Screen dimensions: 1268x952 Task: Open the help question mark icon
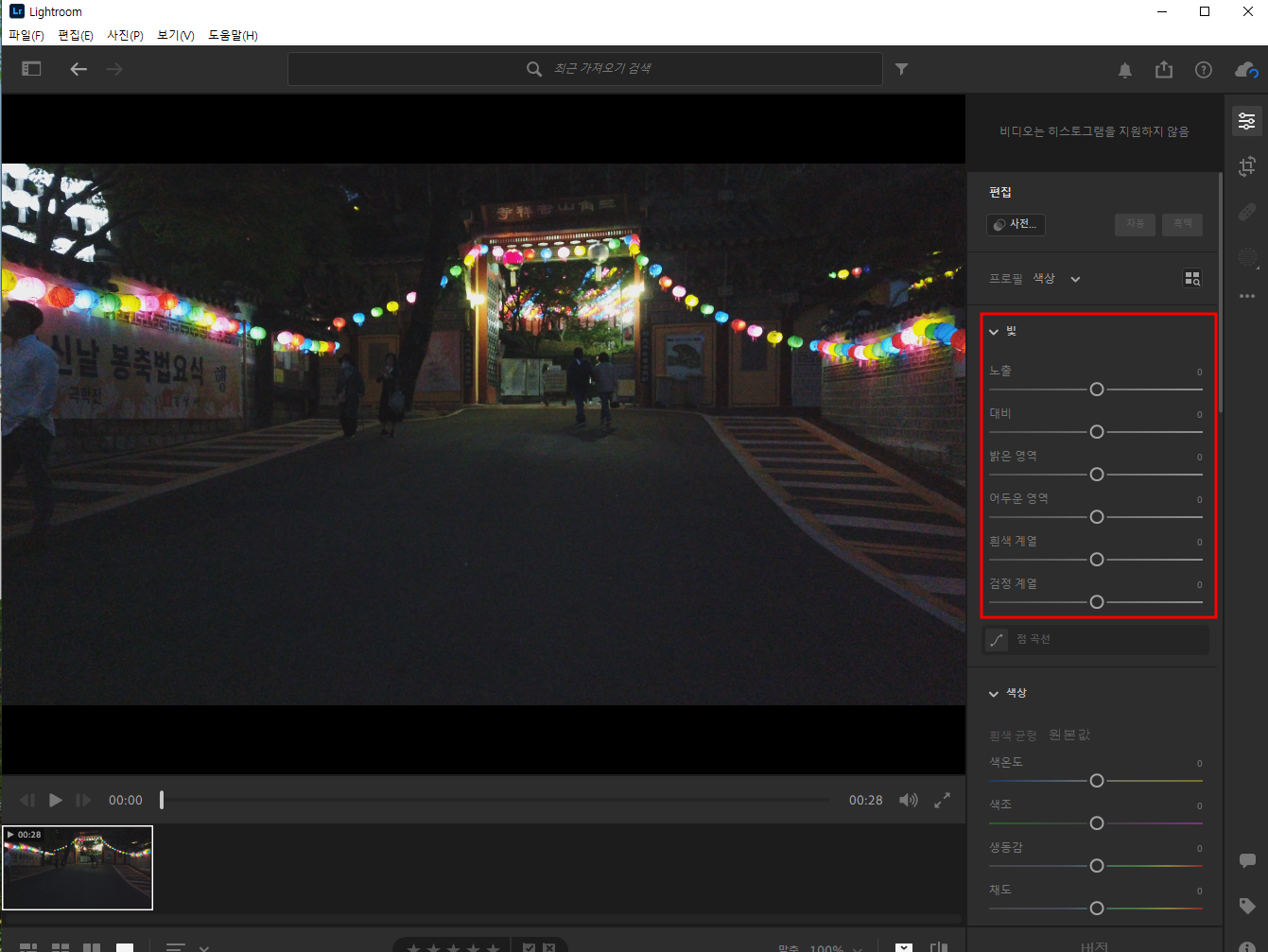pyautogui.click(x=1204, y=70)
